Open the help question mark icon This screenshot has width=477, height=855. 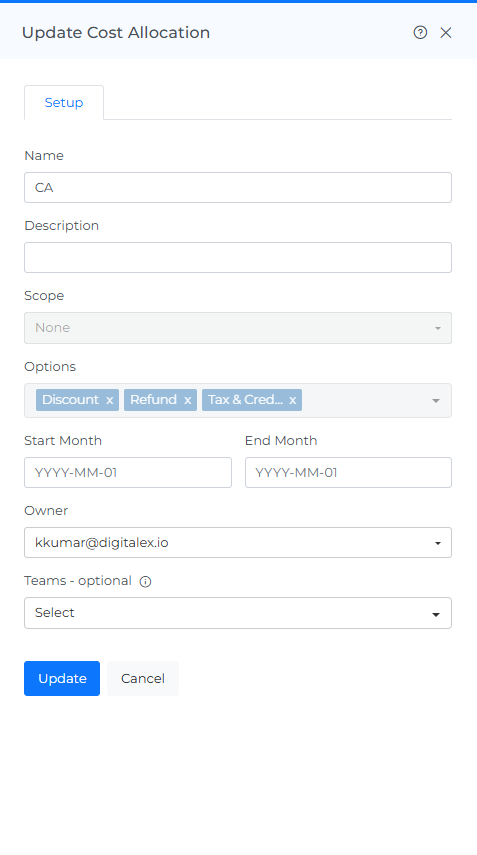tap(420, 33)
